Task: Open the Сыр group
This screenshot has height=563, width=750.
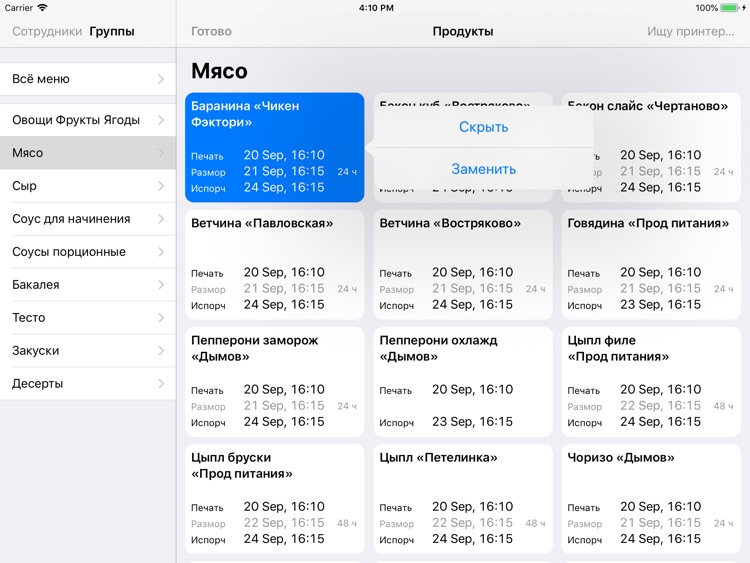Action: (x=88, y=186)
